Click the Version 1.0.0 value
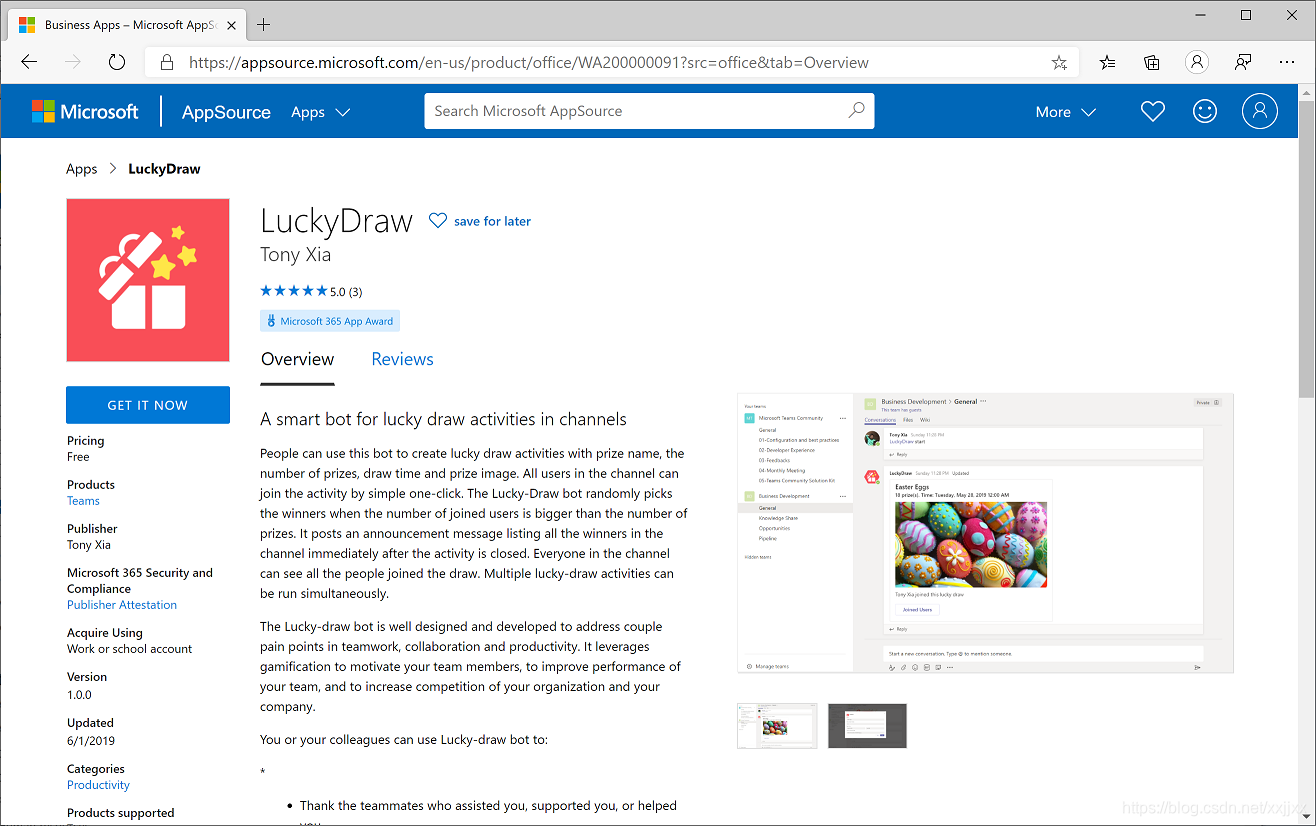The image size is (1316, 826). point(79,694)
